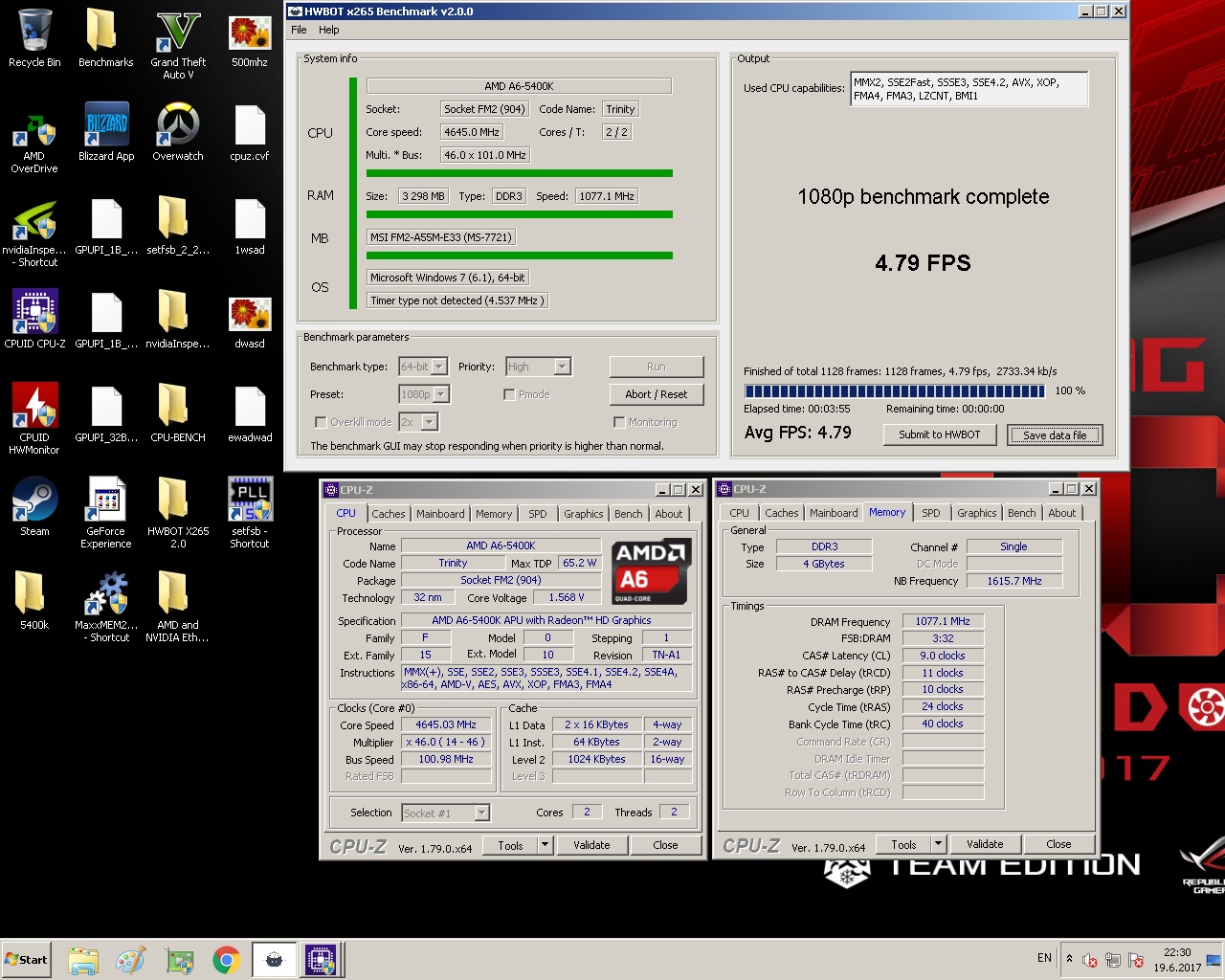Screen dimensions: 1225x980
Task: Open the Benchmarks folder on desktop
Action: tap(105, 38)
